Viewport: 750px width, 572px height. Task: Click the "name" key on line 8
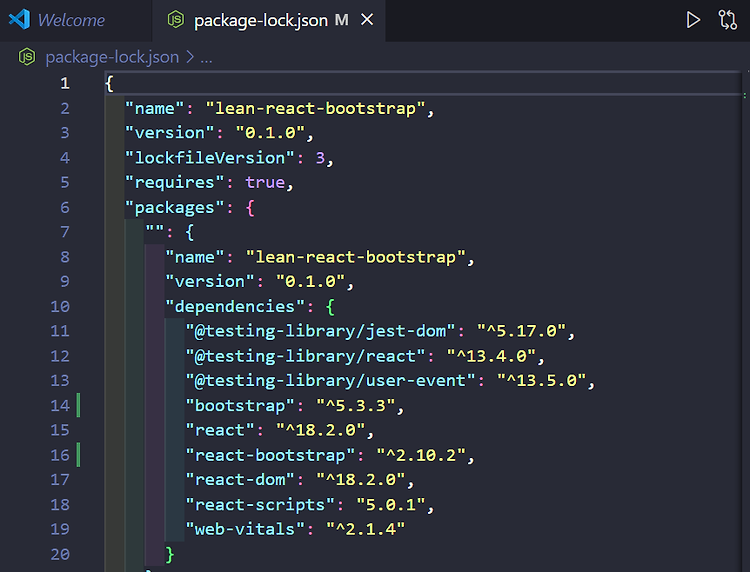click(195, 257)
